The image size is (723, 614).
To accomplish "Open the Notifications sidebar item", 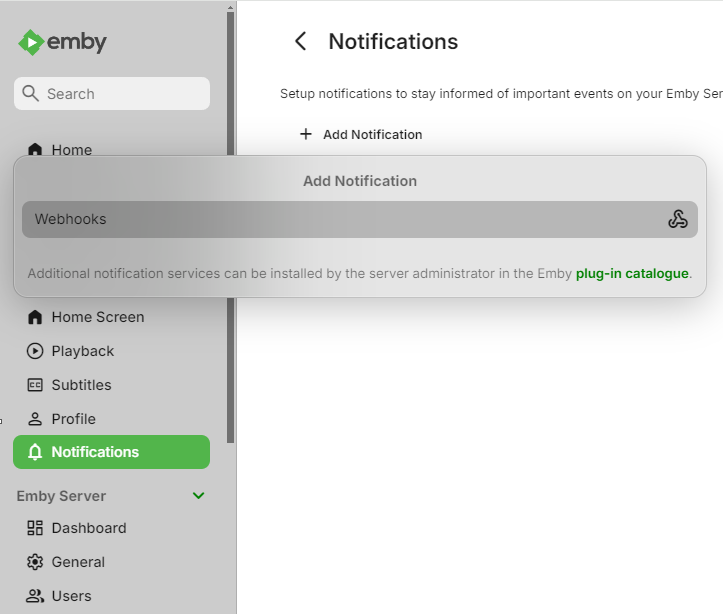I will (111, 452).
